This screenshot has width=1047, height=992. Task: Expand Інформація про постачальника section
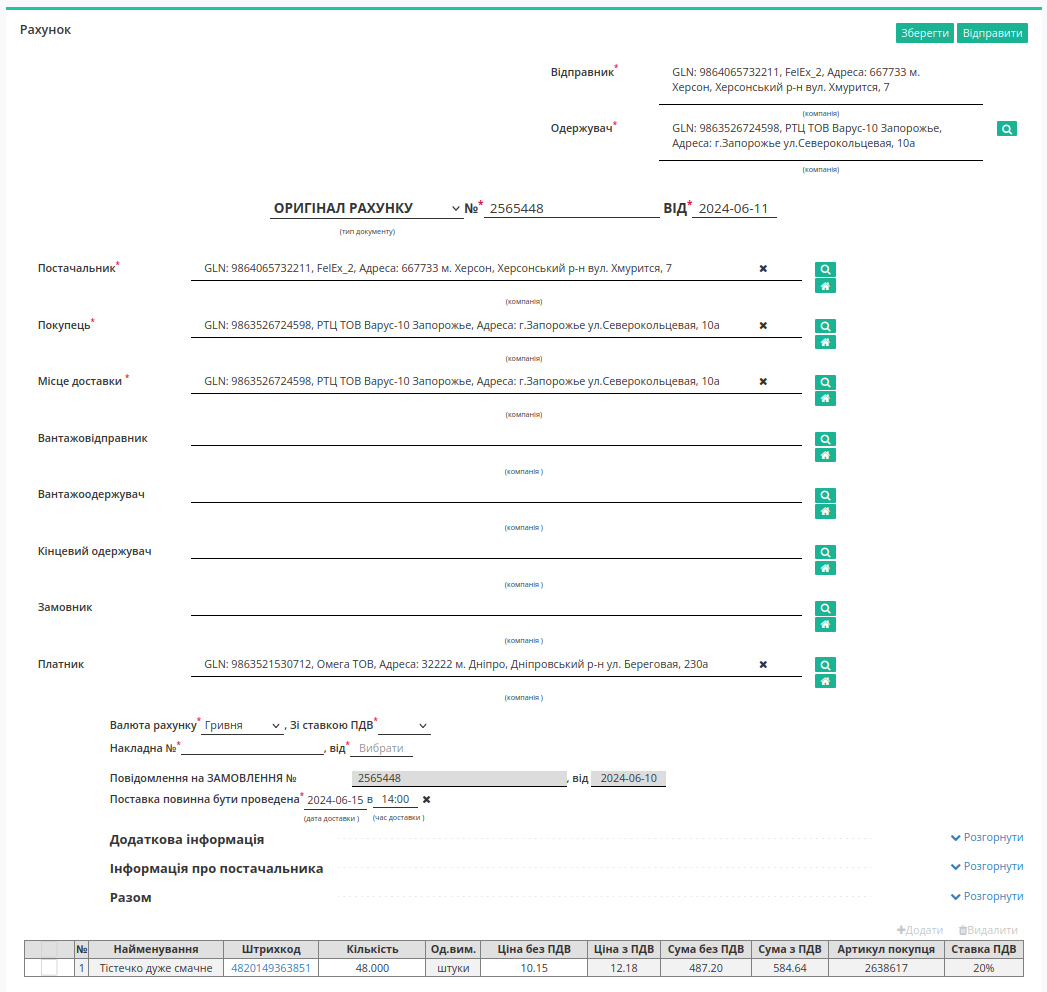pos(987,866)
